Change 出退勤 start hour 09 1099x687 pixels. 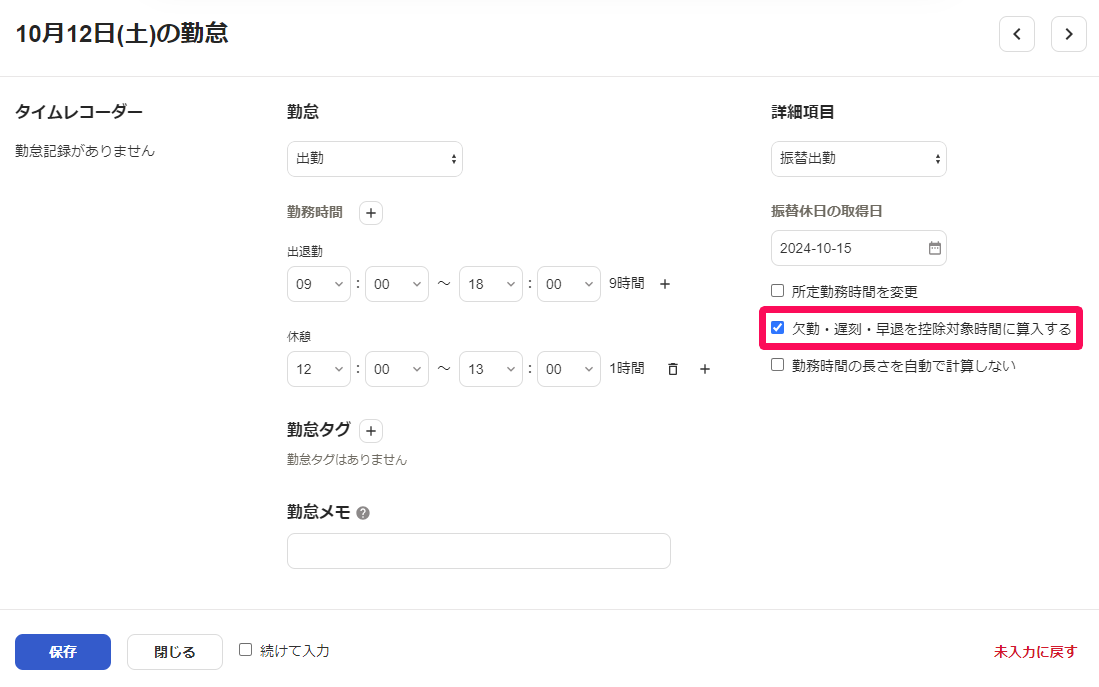318,284
